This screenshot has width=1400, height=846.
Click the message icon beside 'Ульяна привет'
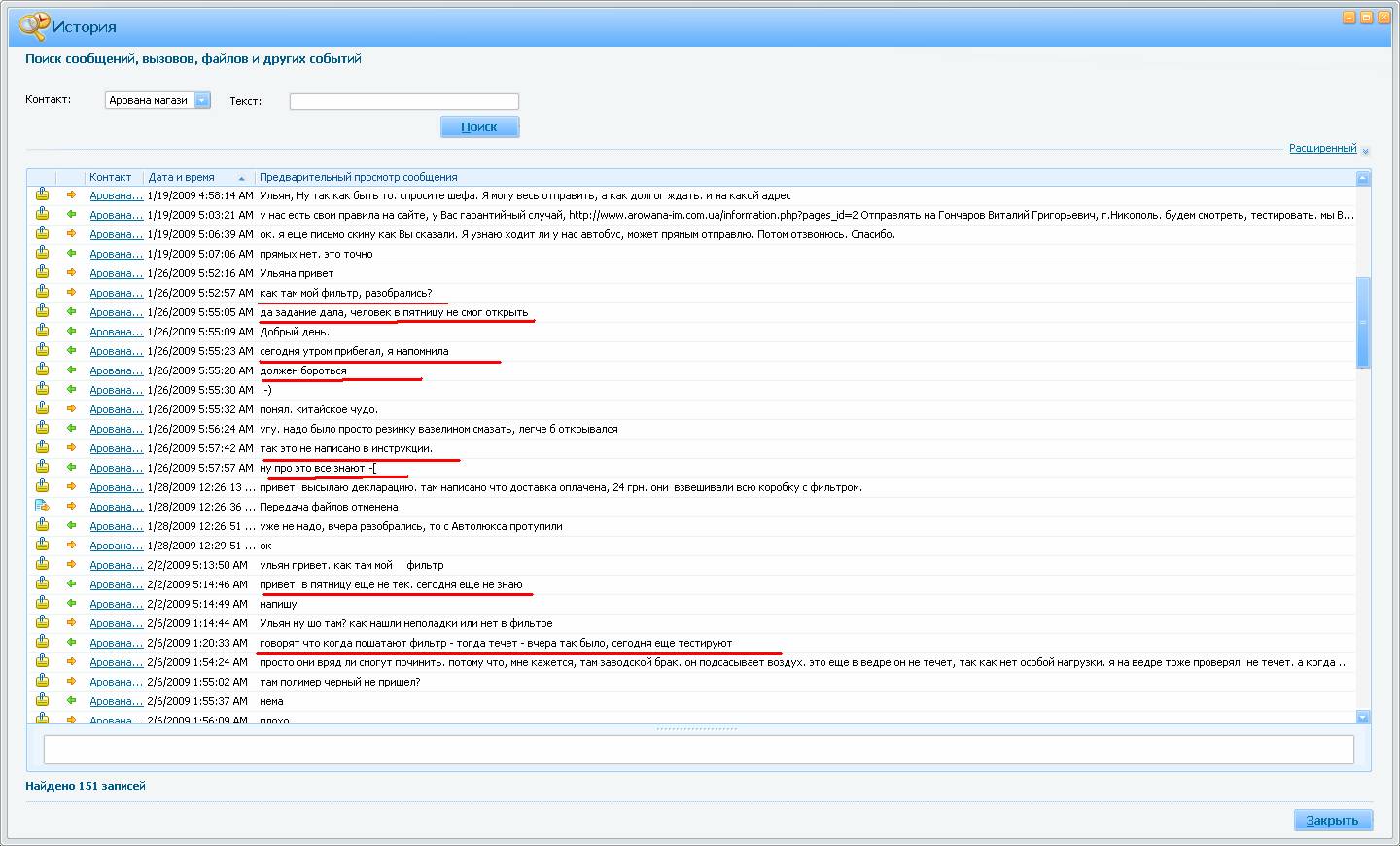click(42, 272)
